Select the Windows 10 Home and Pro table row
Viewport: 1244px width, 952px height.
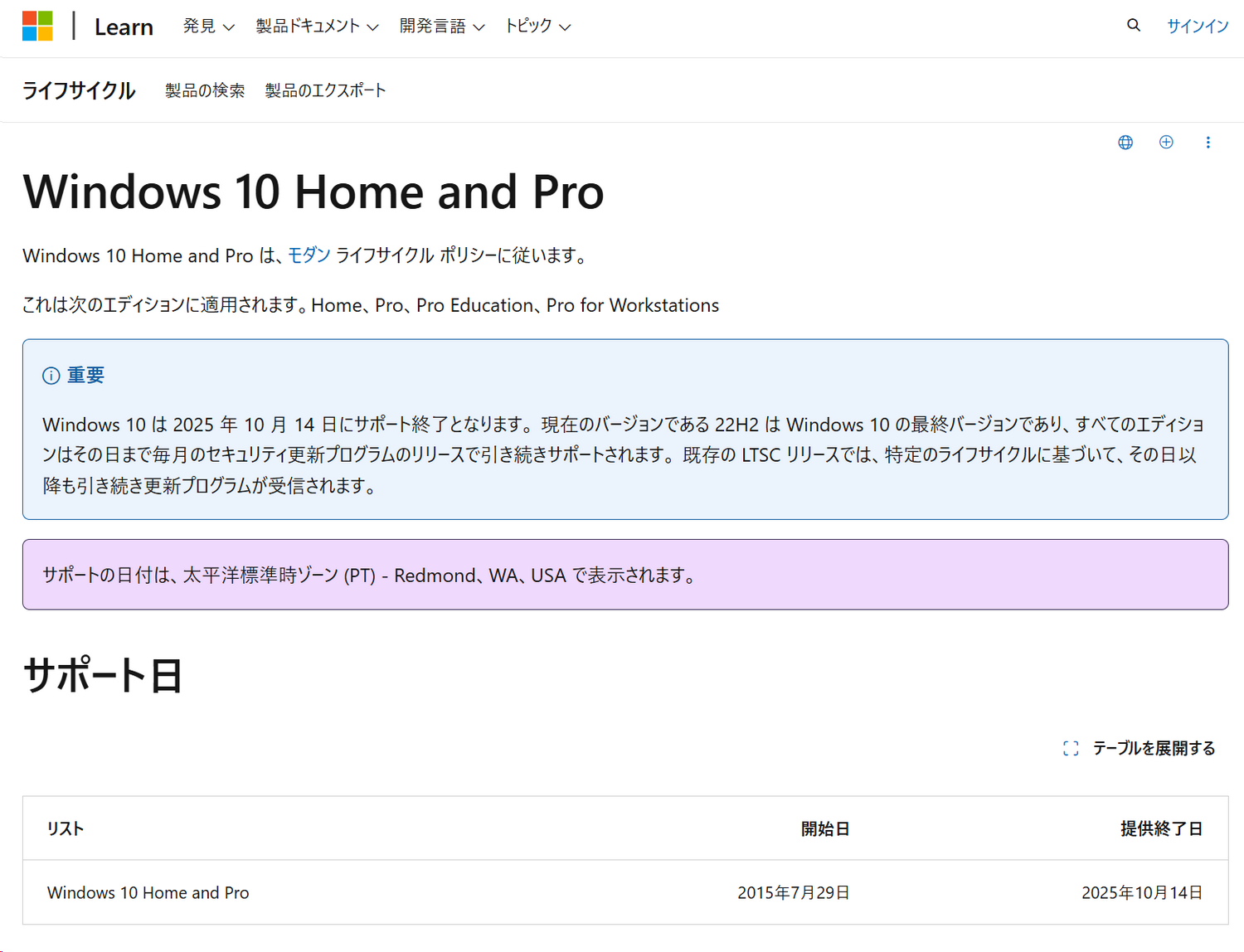pyautogui.click(x=148, y=892)
